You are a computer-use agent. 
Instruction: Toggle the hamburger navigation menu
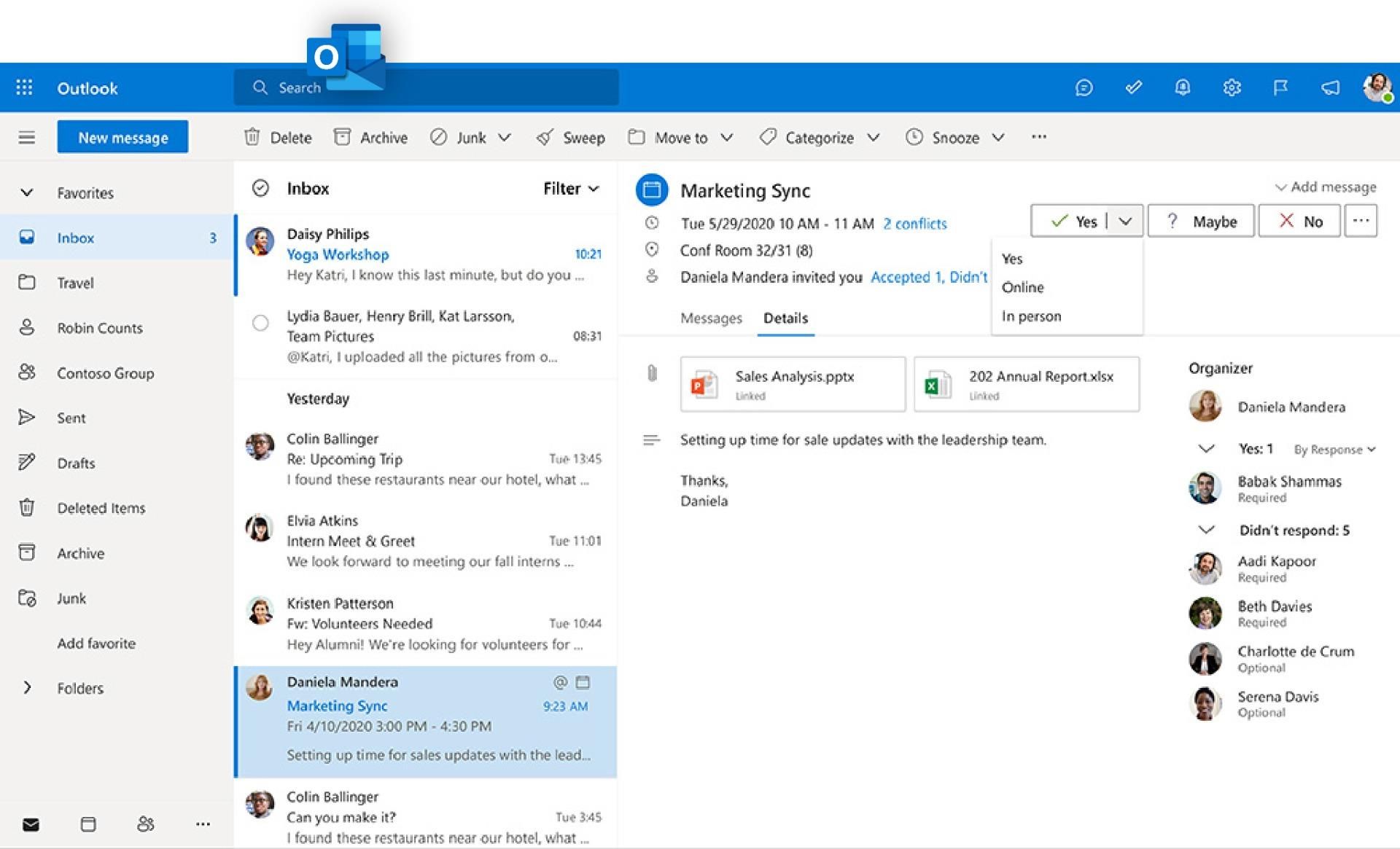point(26,137)
